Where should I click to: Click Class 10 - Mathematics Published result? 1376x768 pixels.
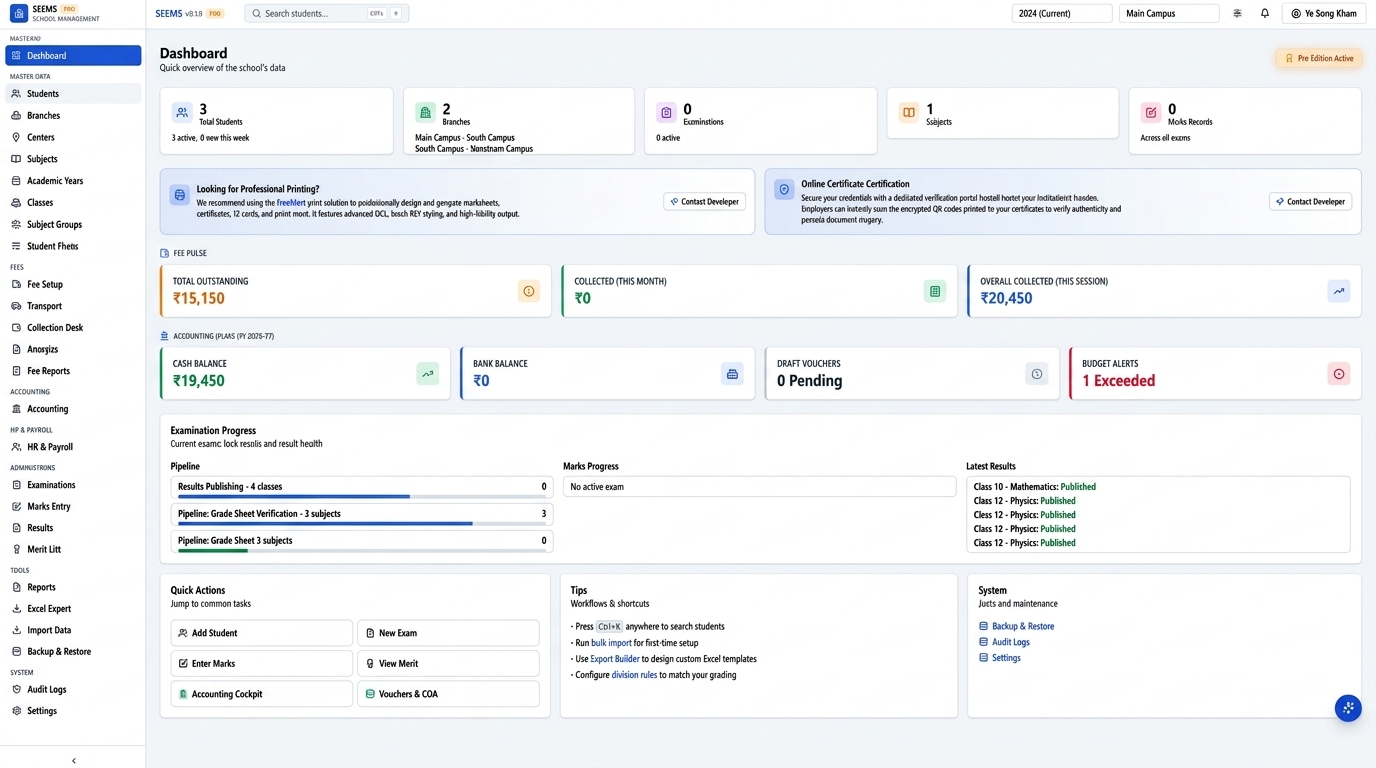1034,487
